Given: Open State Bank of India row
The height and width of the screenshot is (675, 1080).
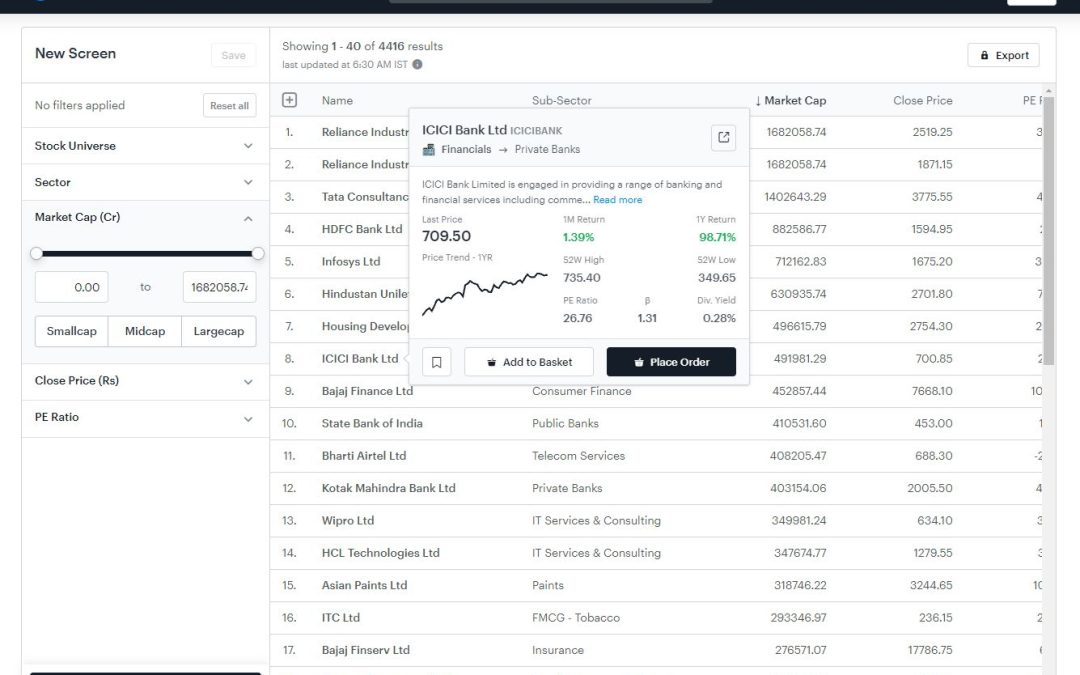Looking at the screenshot, I should pos(373,424).
